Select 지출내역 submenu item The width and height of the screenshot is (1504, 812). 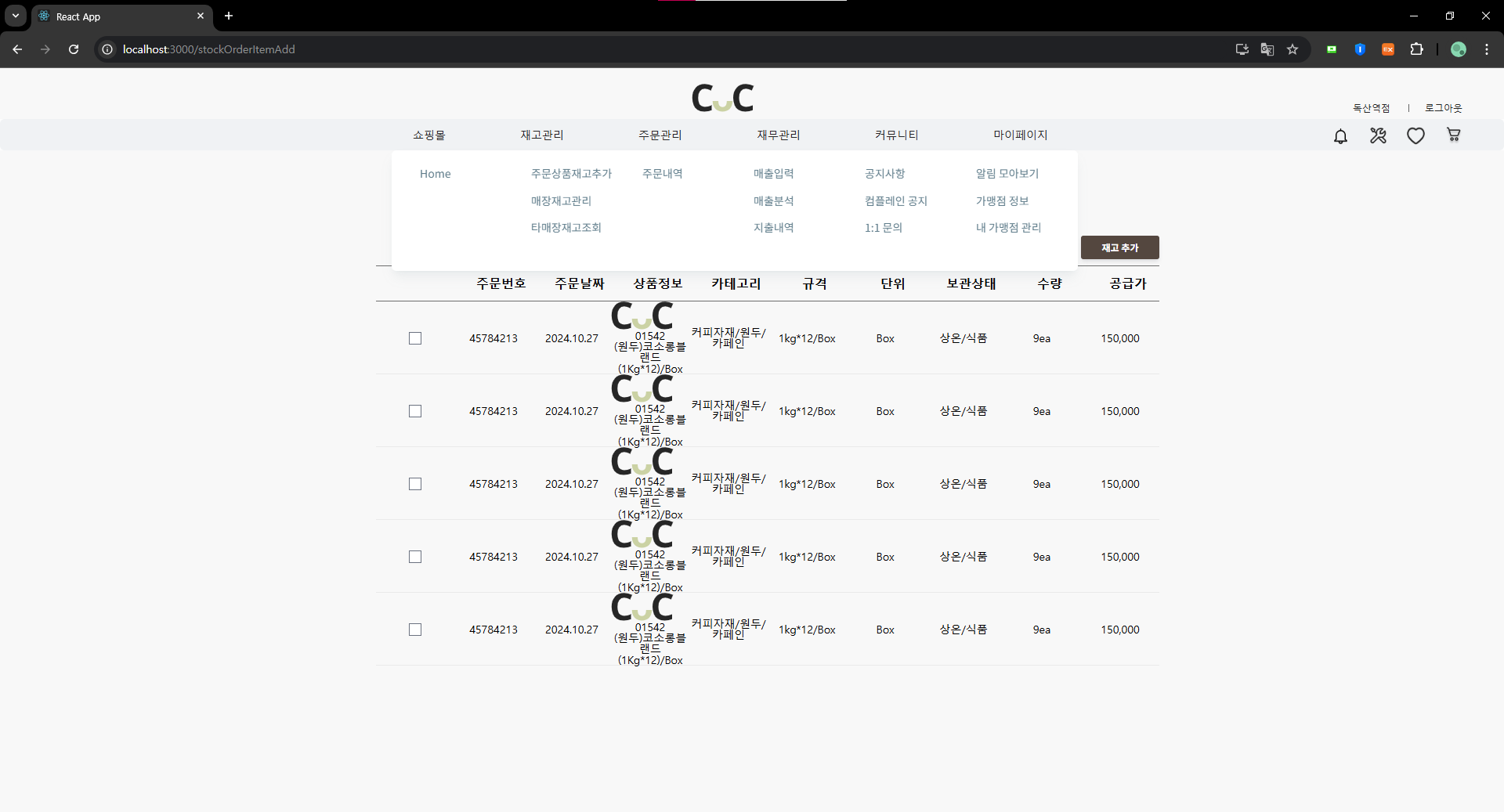[x=774, y=228]
